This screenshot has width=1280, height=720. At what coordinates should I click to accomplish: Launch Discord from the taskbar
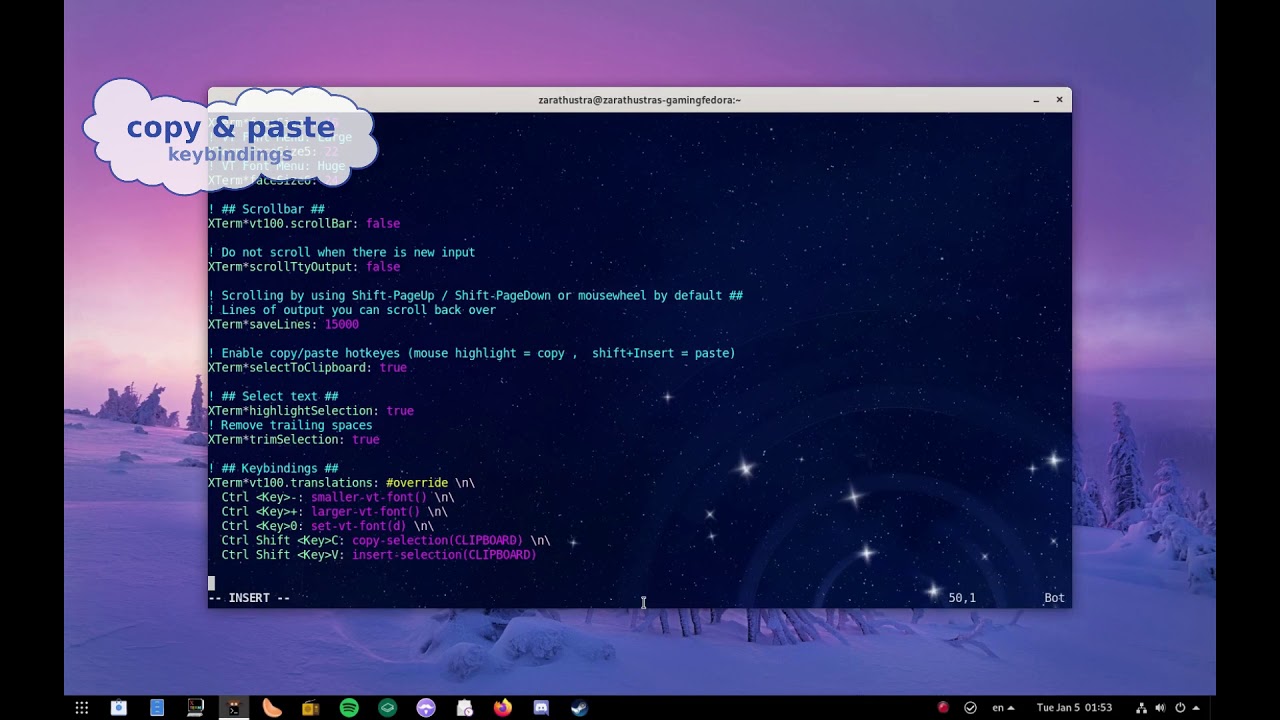(541, 708)
